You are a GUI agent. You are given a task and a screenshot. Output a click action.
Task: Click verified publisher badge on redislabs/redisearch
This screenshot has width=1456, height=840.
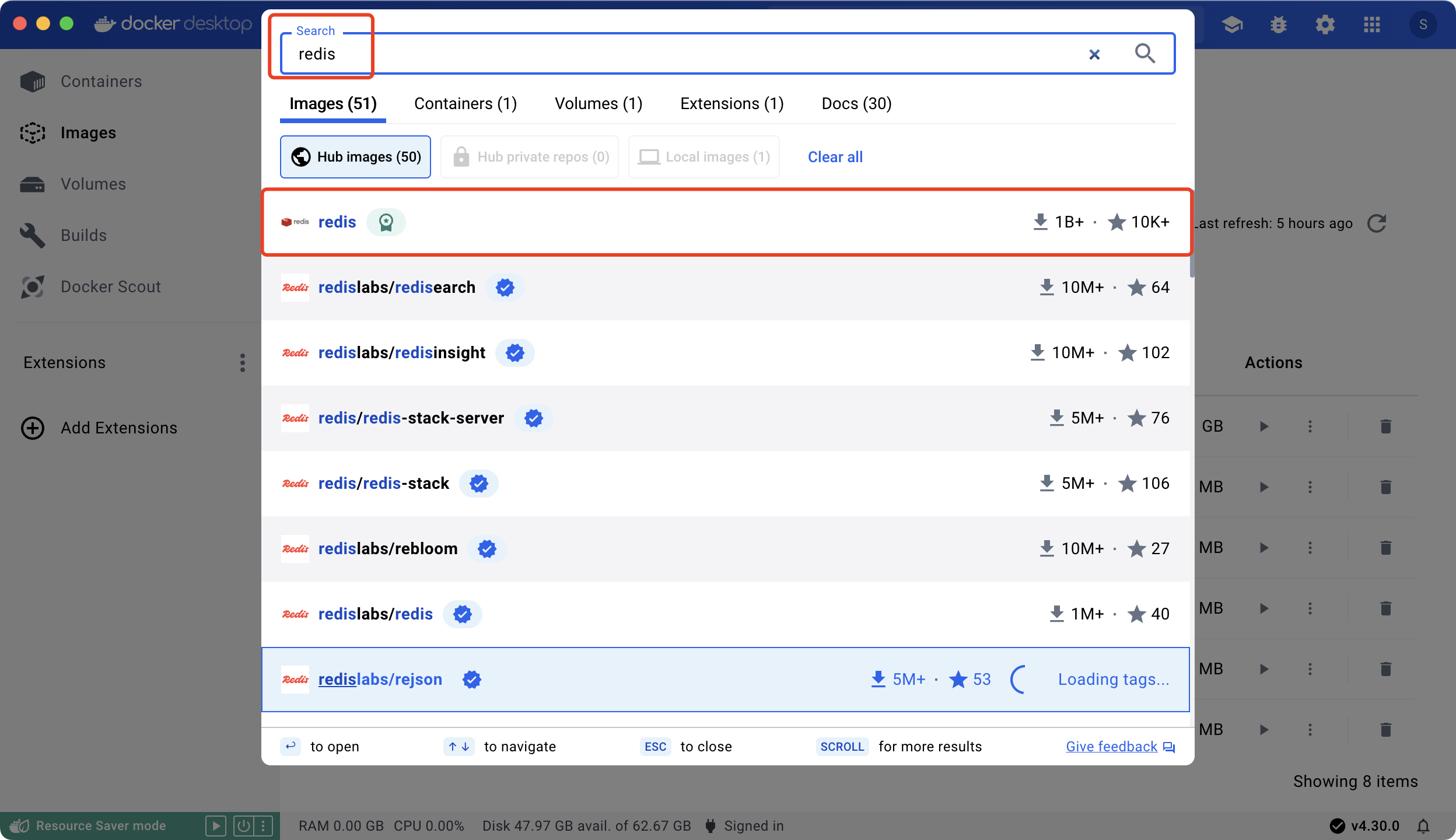(505, 288)
